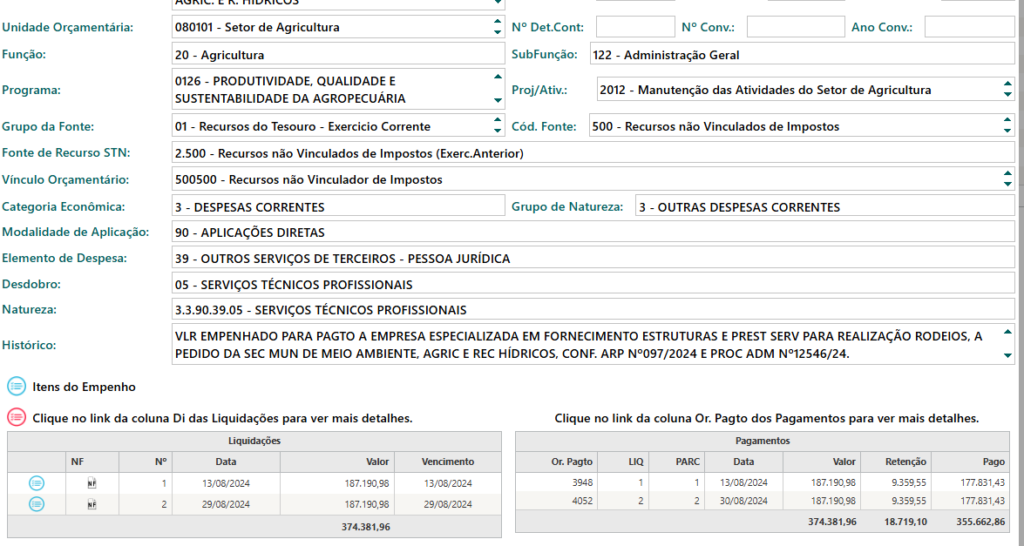Click the NF document icon in liquidação 2
The height and width of the screenshot is (546, 1024).
pos(92,505)
